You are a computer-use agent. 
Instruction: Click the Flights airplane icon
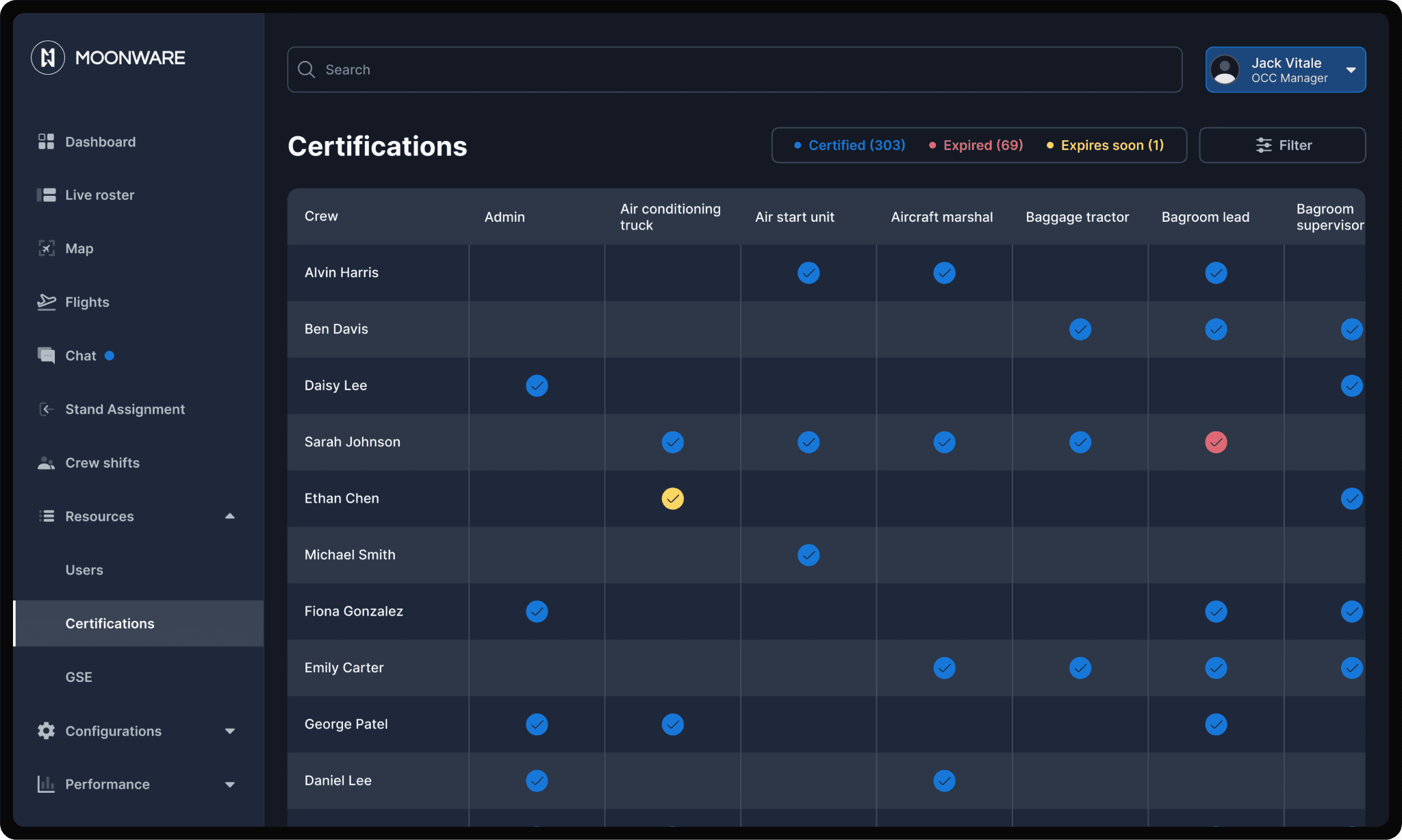pos(46,302)
